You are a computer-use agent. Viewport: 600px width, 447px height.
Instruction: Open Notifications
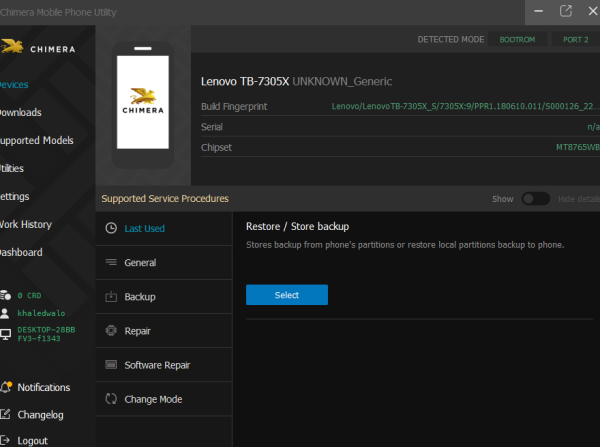(44, 387)
